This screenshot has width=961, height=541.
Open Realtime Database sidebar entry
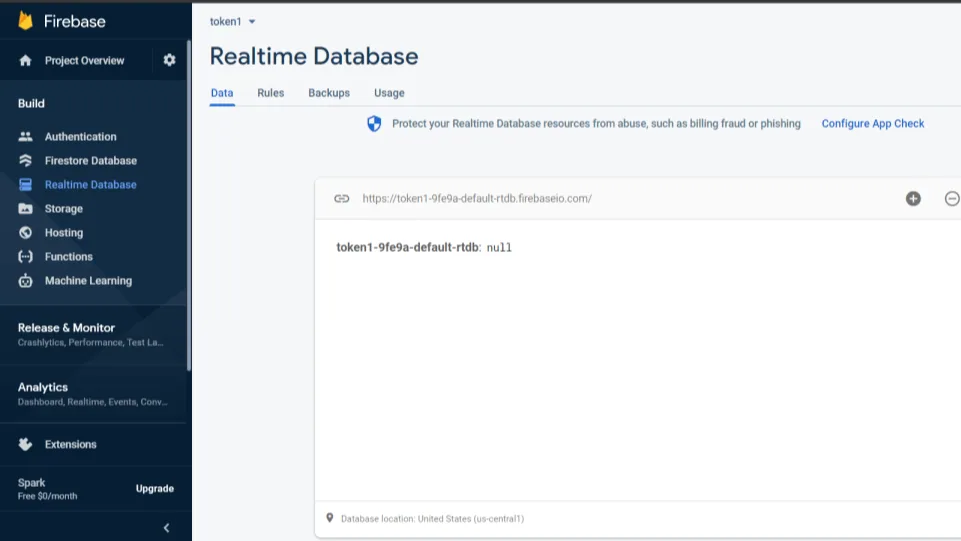point(91,184)
